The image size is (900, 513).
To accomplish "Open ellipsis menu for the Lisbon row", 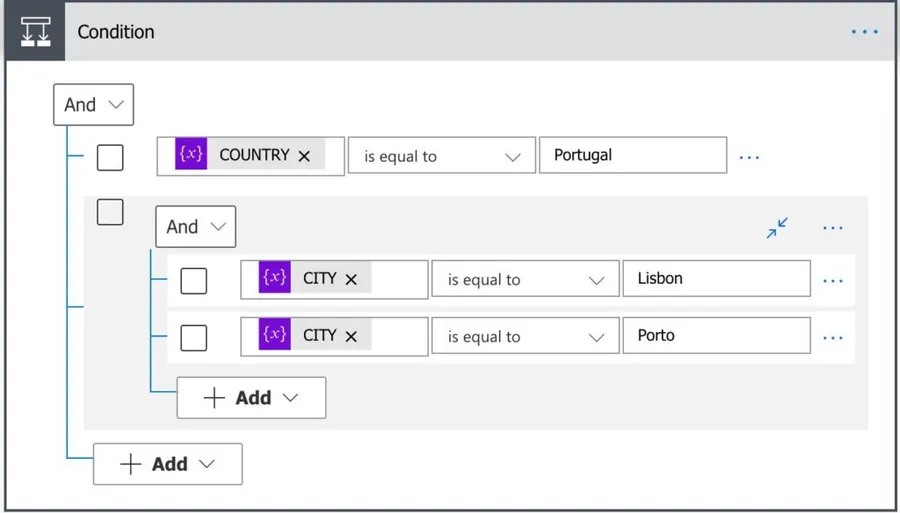I will coord(832,281).
